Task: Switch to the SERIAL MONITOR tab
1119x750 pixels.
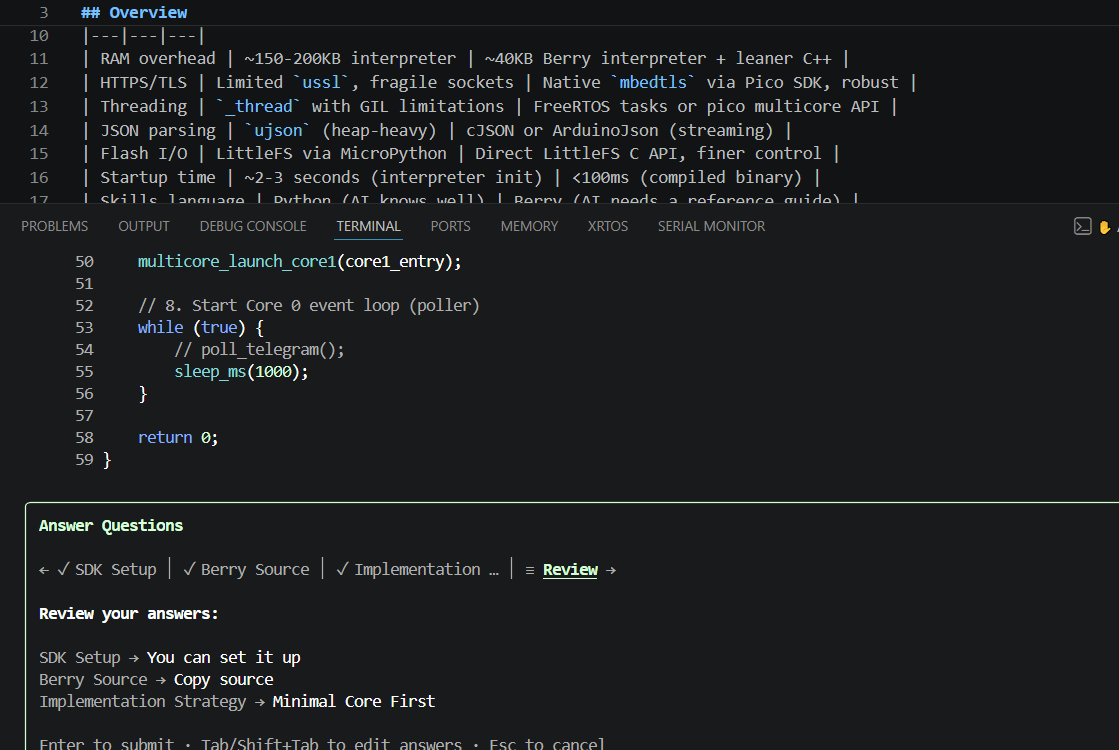Action: click(711, 226)
